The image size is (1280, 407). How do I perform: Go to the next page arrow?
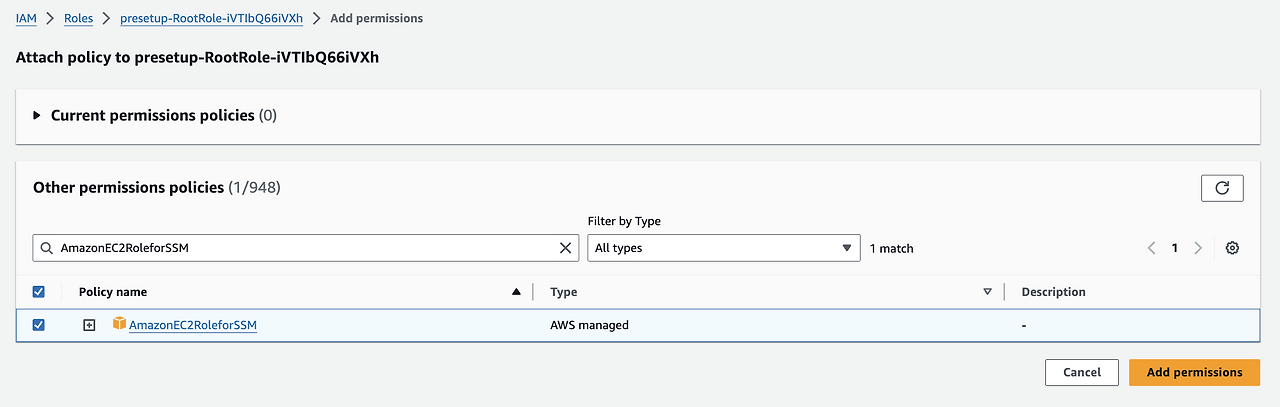(1198, 248)
